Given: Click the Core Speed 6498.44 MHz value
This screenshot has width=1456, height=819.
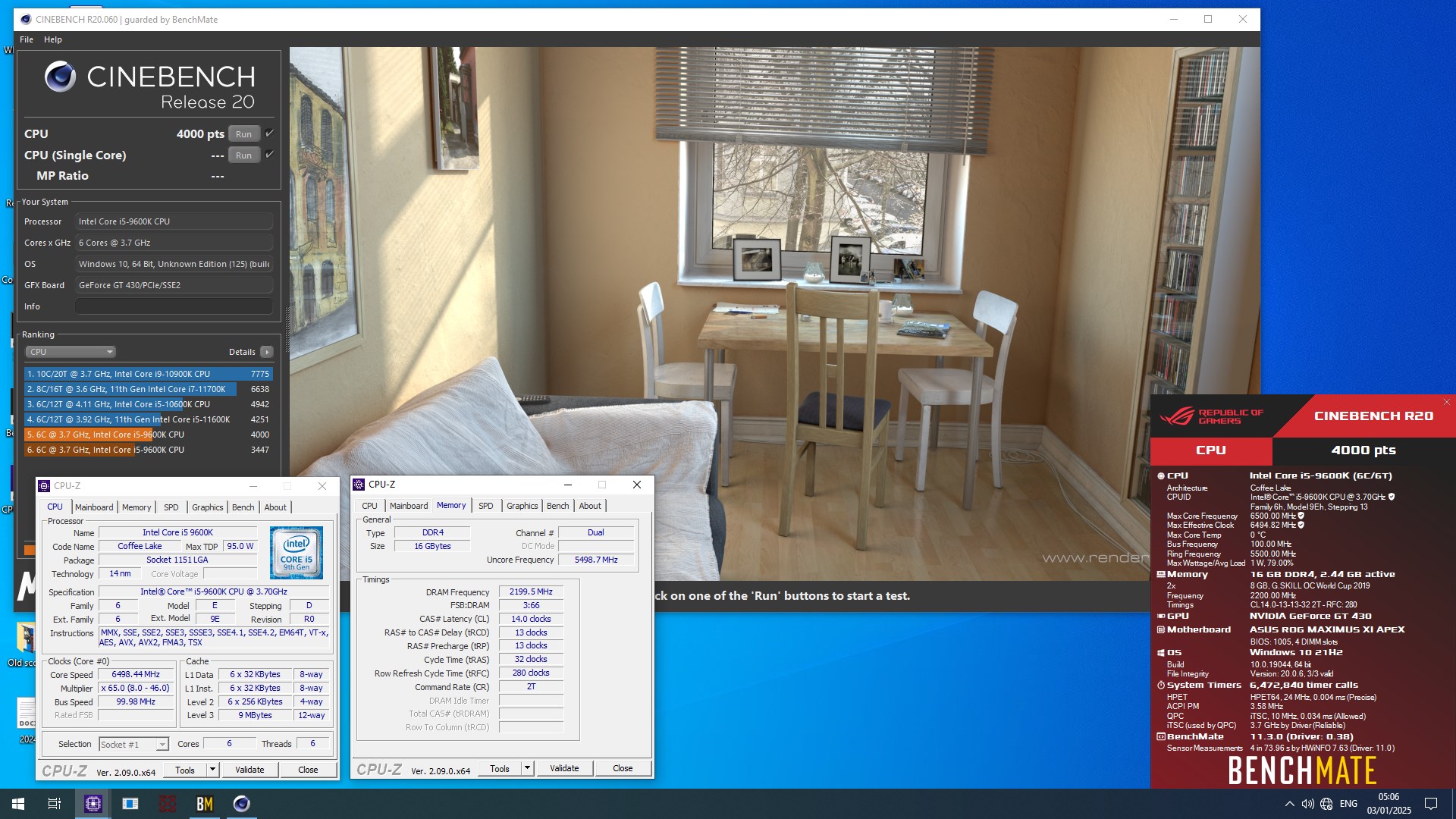Looking at the screenshot, I should (136, 675).
